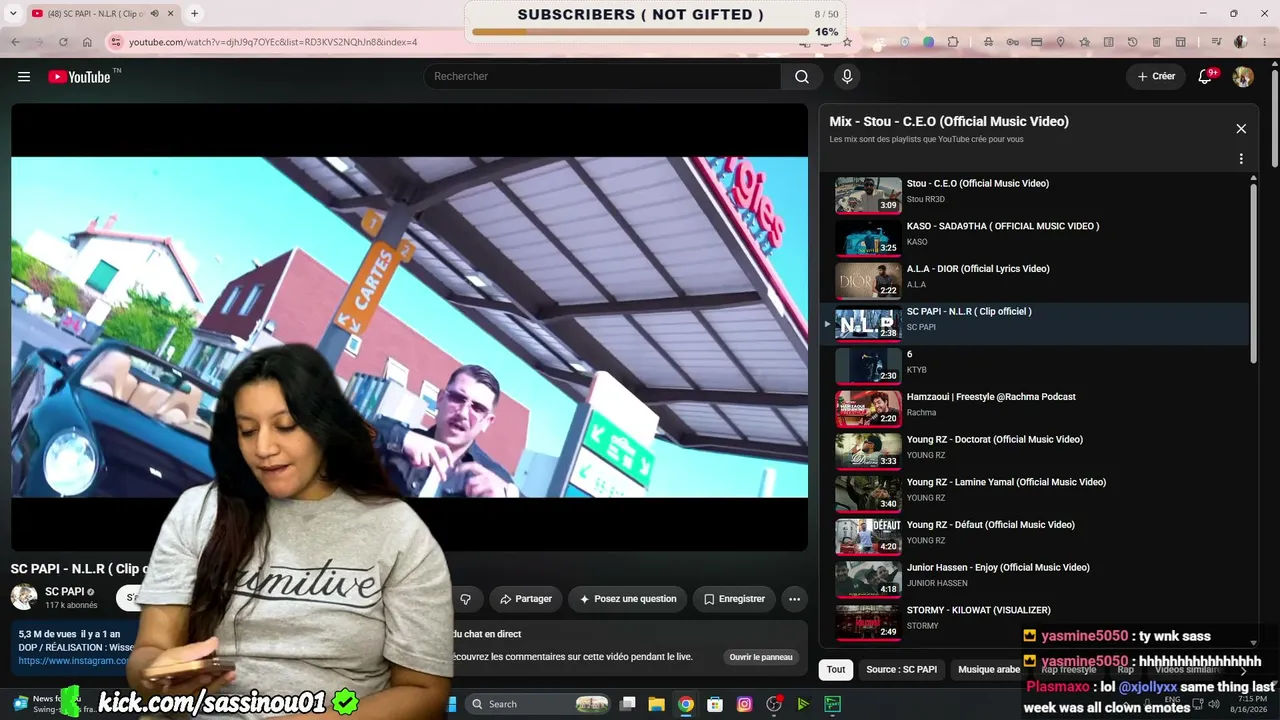Open Young RZ - Doctorat playlist entry
Image resolution: width=1280 pixels, height=720 pixels.
click(1035, 451)
